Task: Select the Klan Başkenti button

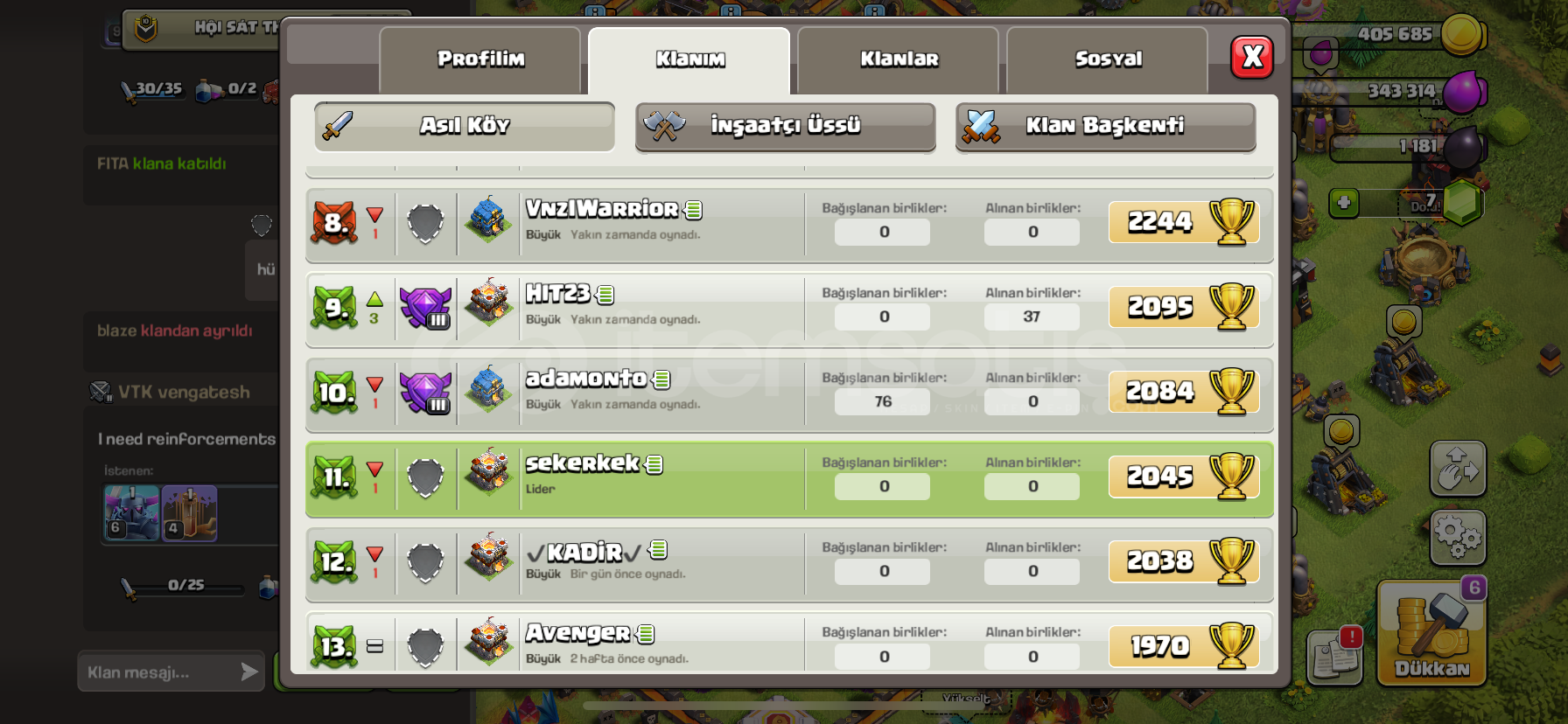Action: coord(1106,126)
